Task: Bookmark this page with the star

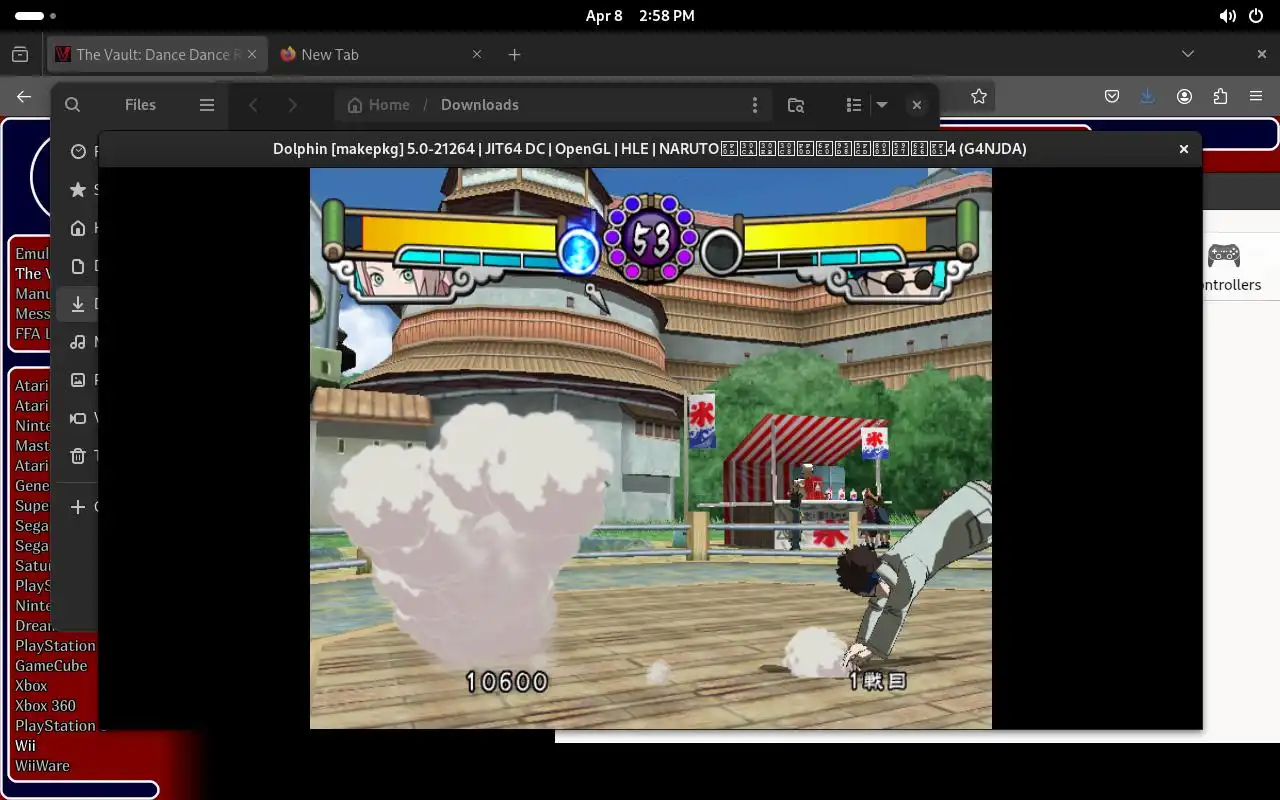Action: pos(979,97)
